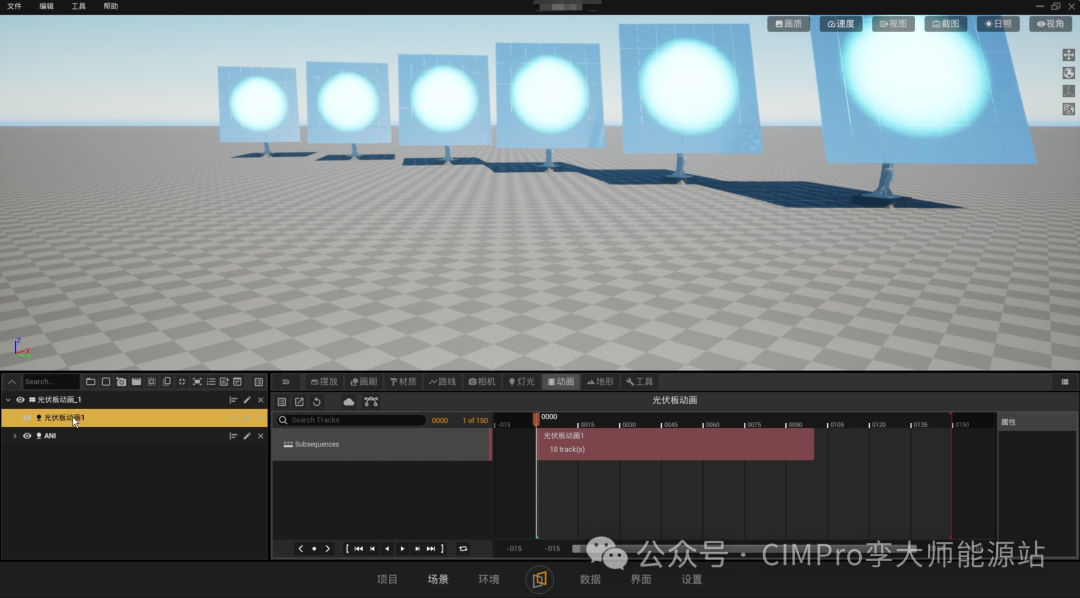Click the panel layout icon at far right of tabs
The image size is (1080, 598).
(x=1065, y=382)
